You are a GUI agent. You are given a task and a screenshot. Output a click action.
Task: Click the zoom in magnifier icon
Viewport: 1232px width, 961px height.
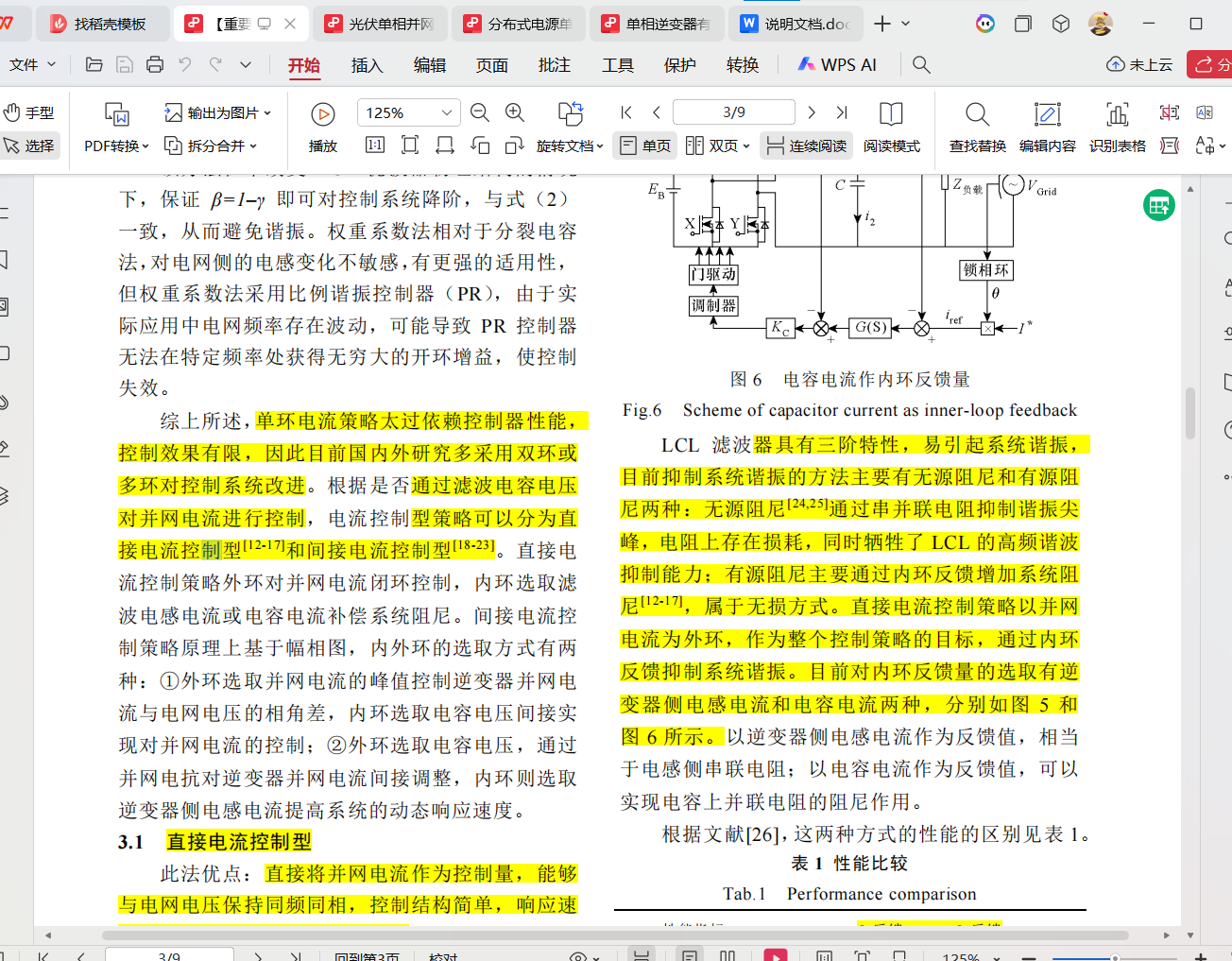(515, 112)
